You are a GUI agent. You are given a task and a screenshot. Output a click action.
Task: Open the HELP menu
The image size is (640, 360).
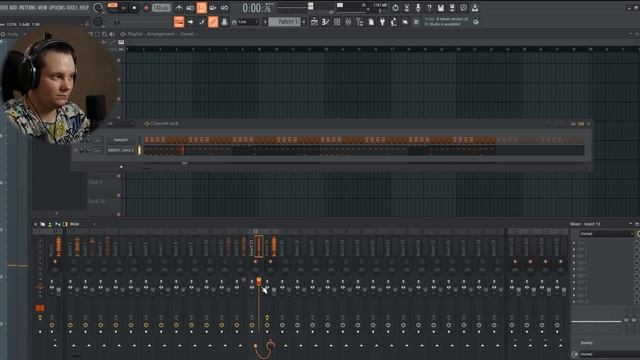coord(84,8)
